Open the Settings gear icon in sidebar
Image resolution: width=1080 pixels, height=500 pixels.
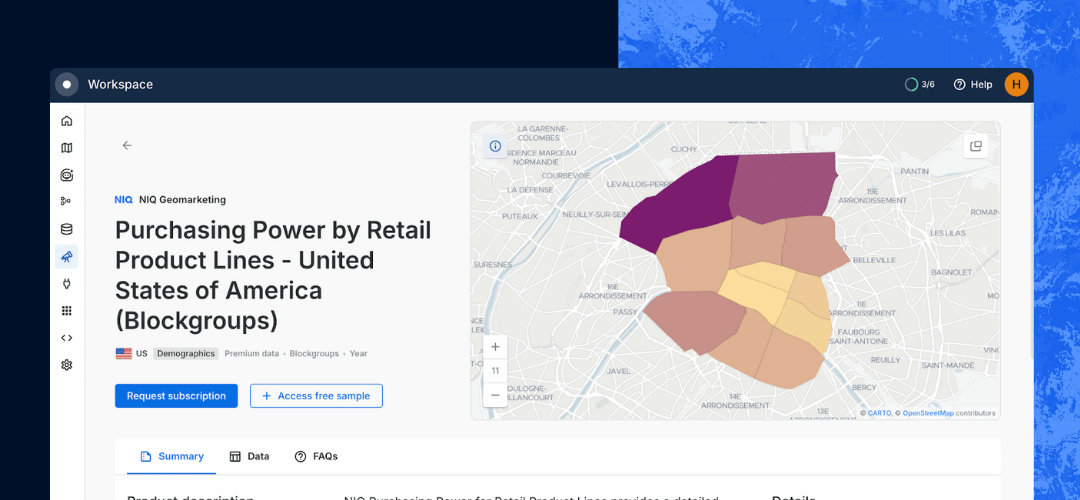[67, 365]
